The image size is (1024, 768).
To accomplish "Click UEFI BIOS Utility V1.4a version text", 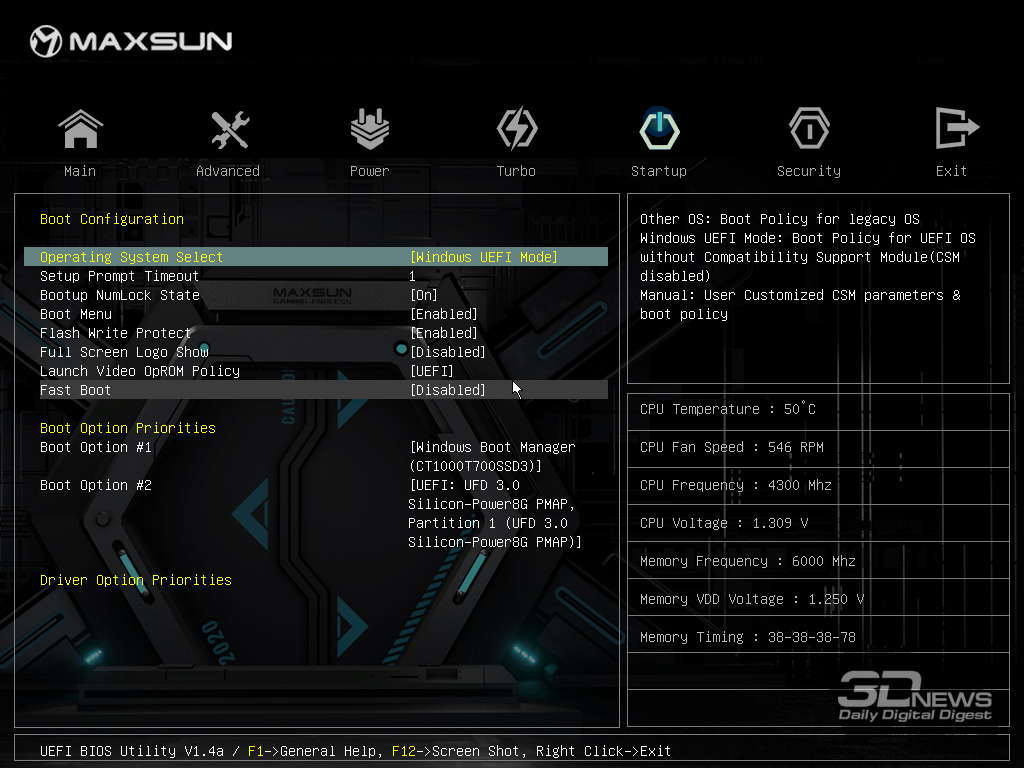I will [x=131, y=751].
